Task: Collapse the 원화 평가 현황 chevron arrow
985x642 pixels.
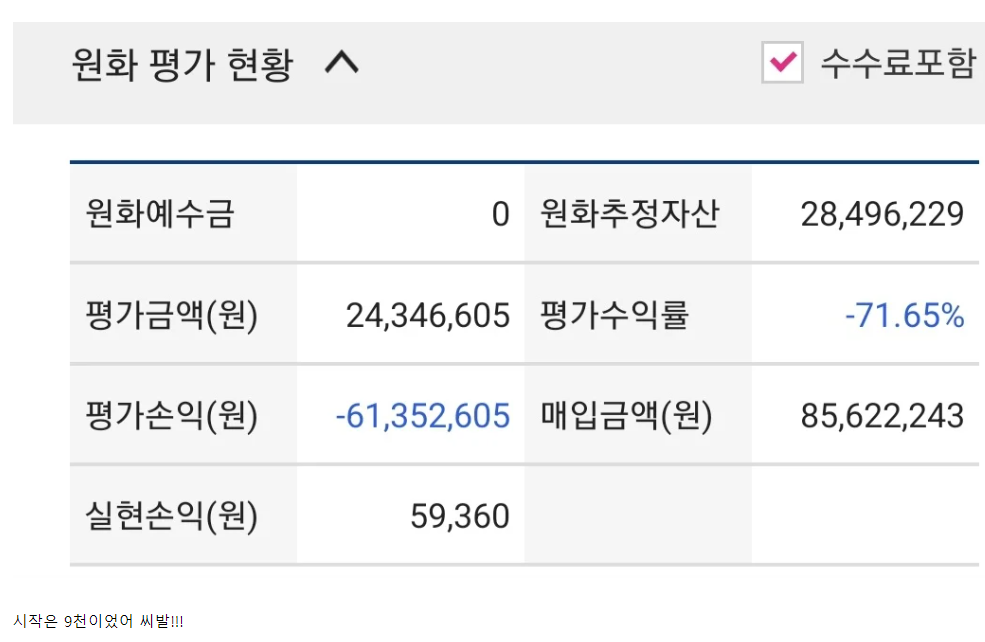Action: 342,65
